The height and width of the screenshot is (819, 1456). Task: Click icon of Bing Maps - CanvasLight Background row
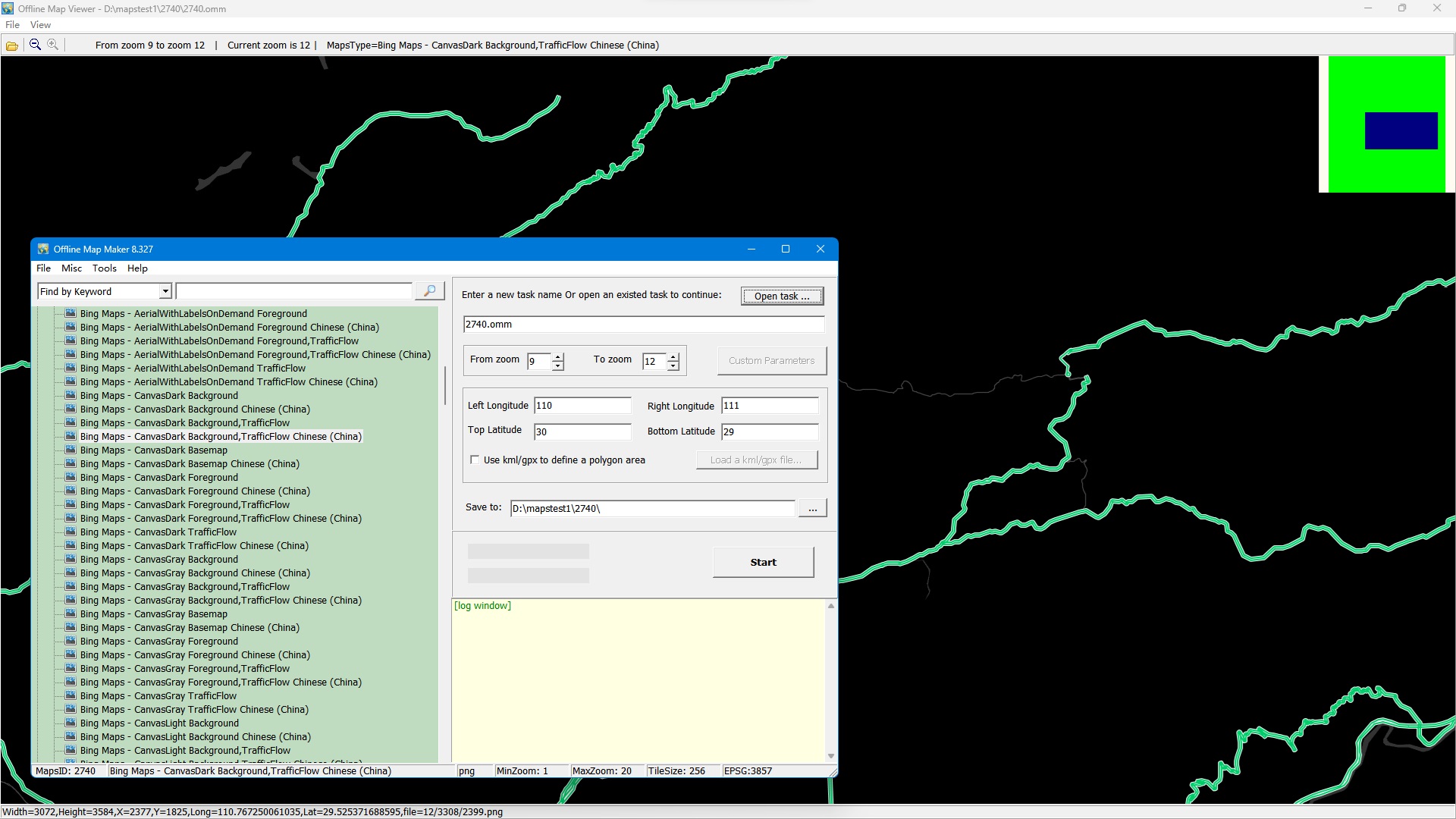[71, 723]
